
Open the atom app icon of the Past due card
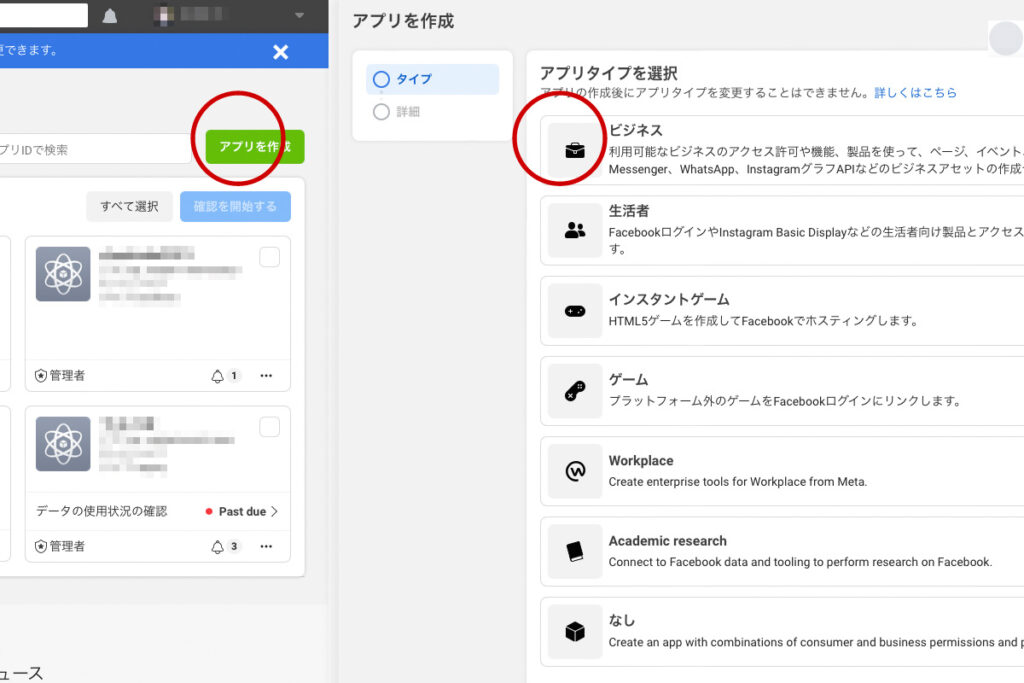pyautogui.click(x=63, y=444)
